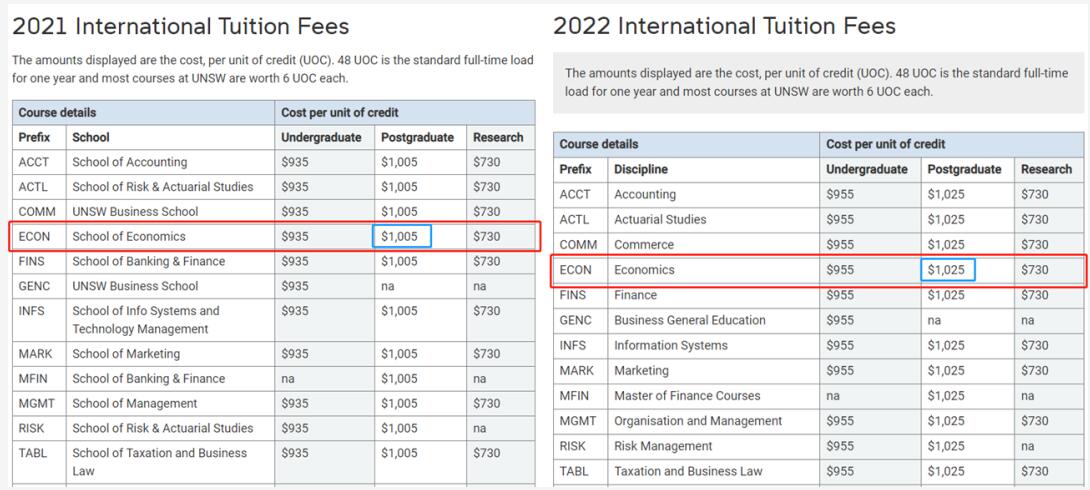The width and height of the screenshot is (1090, 490).
Task: Click the highlighted $1,025 ECON postgraduate fee
Action: pyautogui.click(x=946, y=270)
